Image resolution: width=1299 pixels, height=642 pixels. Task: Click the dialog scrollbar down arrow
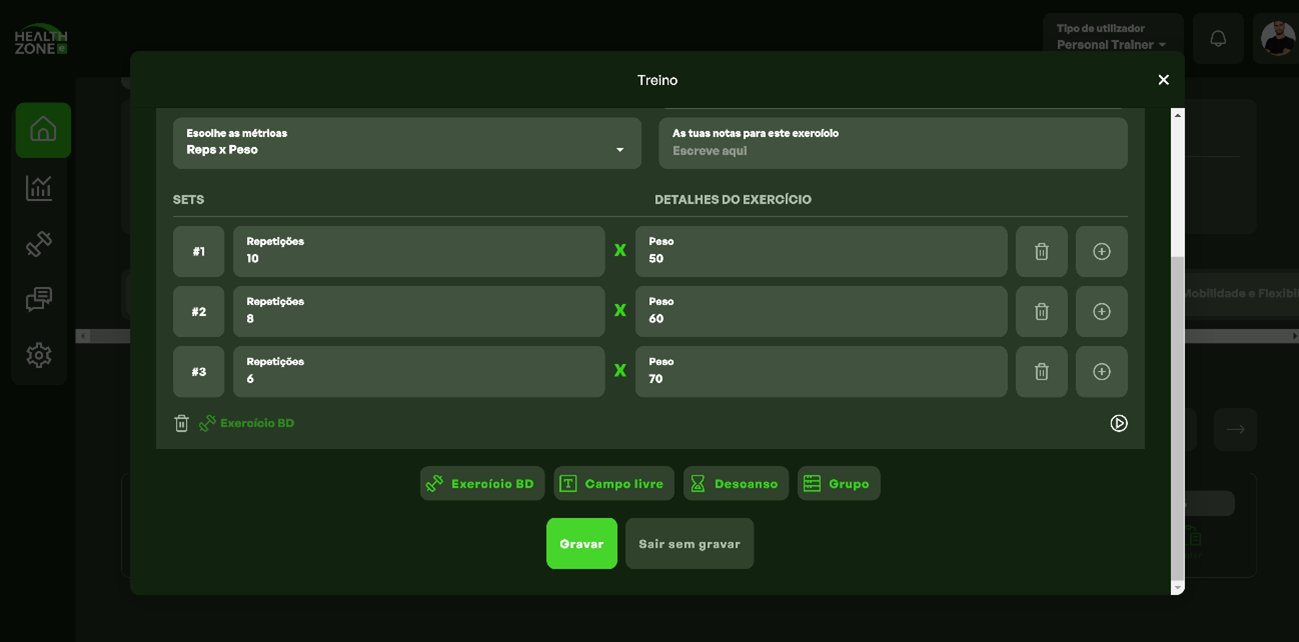[1177, 587]
